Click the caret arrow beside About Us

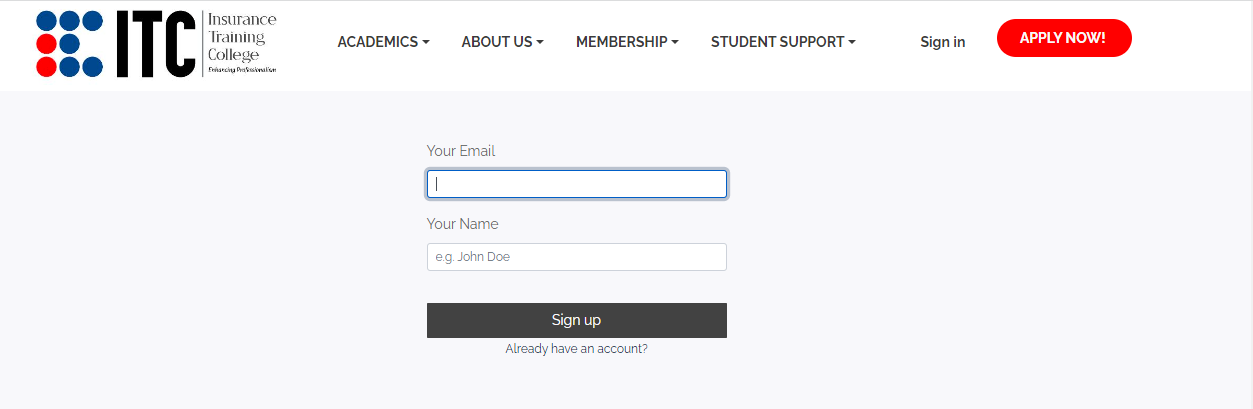click(540, 43)
